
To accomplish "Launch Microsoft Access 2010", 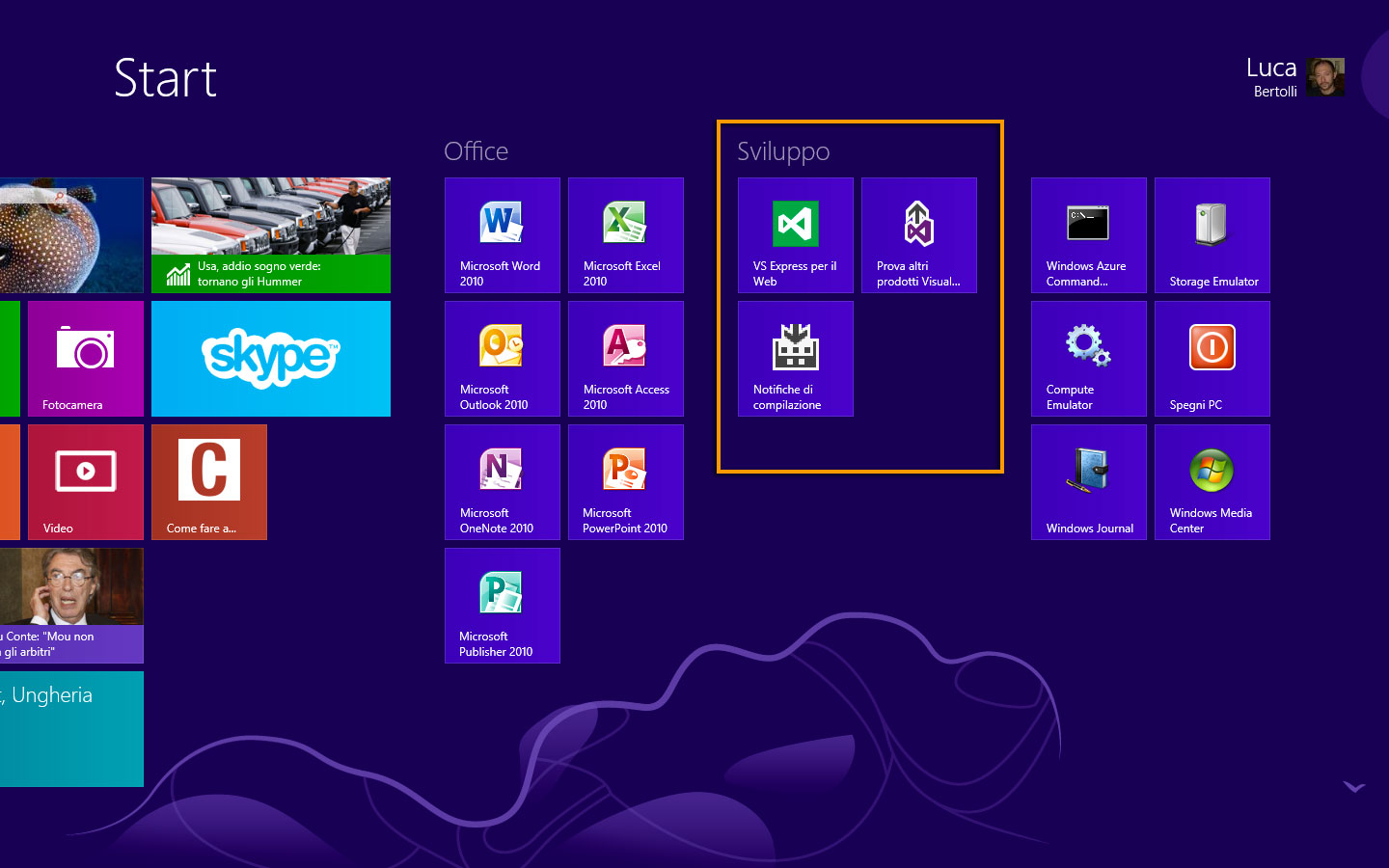I will 626,359.
